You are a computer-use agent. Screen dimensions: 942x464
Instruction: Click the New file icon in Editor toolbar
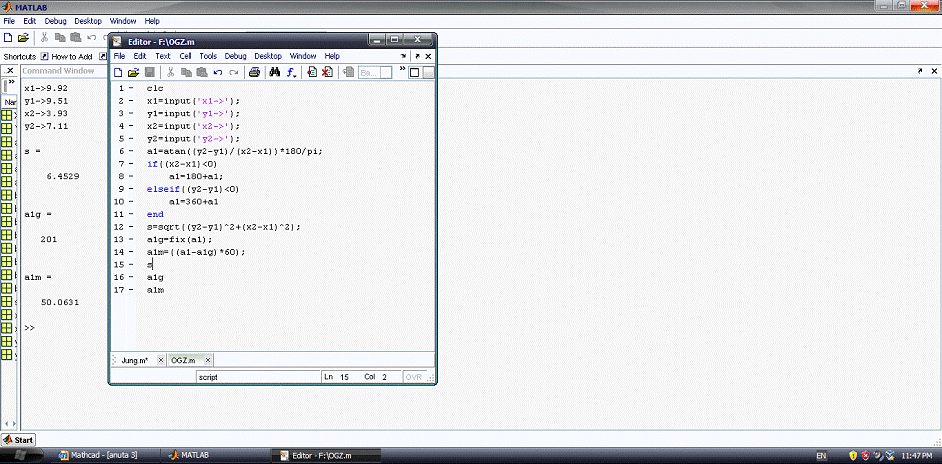click(x=118, y=72)
